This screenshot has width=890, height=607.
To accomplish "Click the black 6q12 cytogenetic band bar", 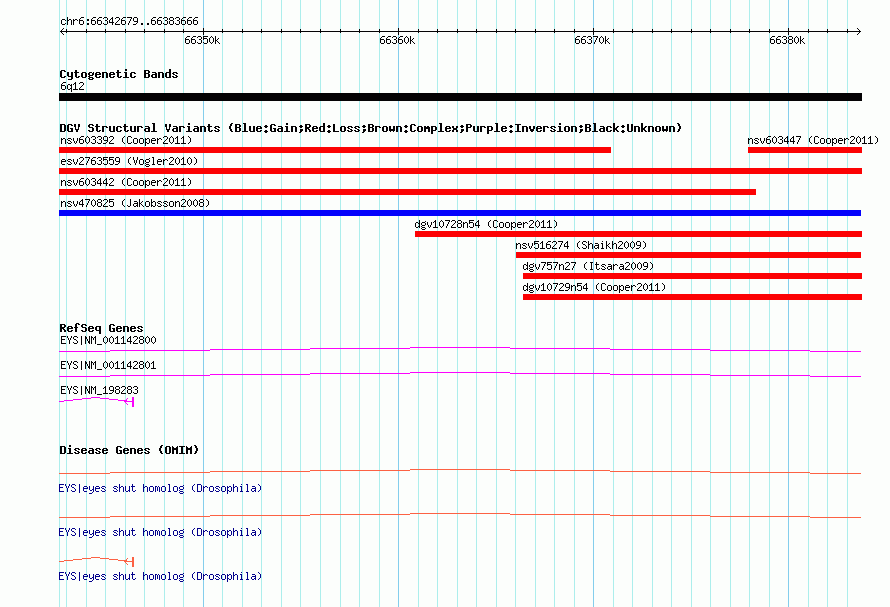I will click(x=460, y=97).
